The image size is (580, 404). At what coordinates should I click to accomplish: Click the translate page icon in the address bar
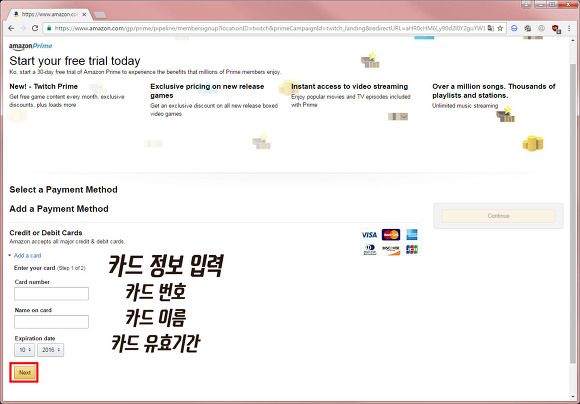[x=490, y=28]
